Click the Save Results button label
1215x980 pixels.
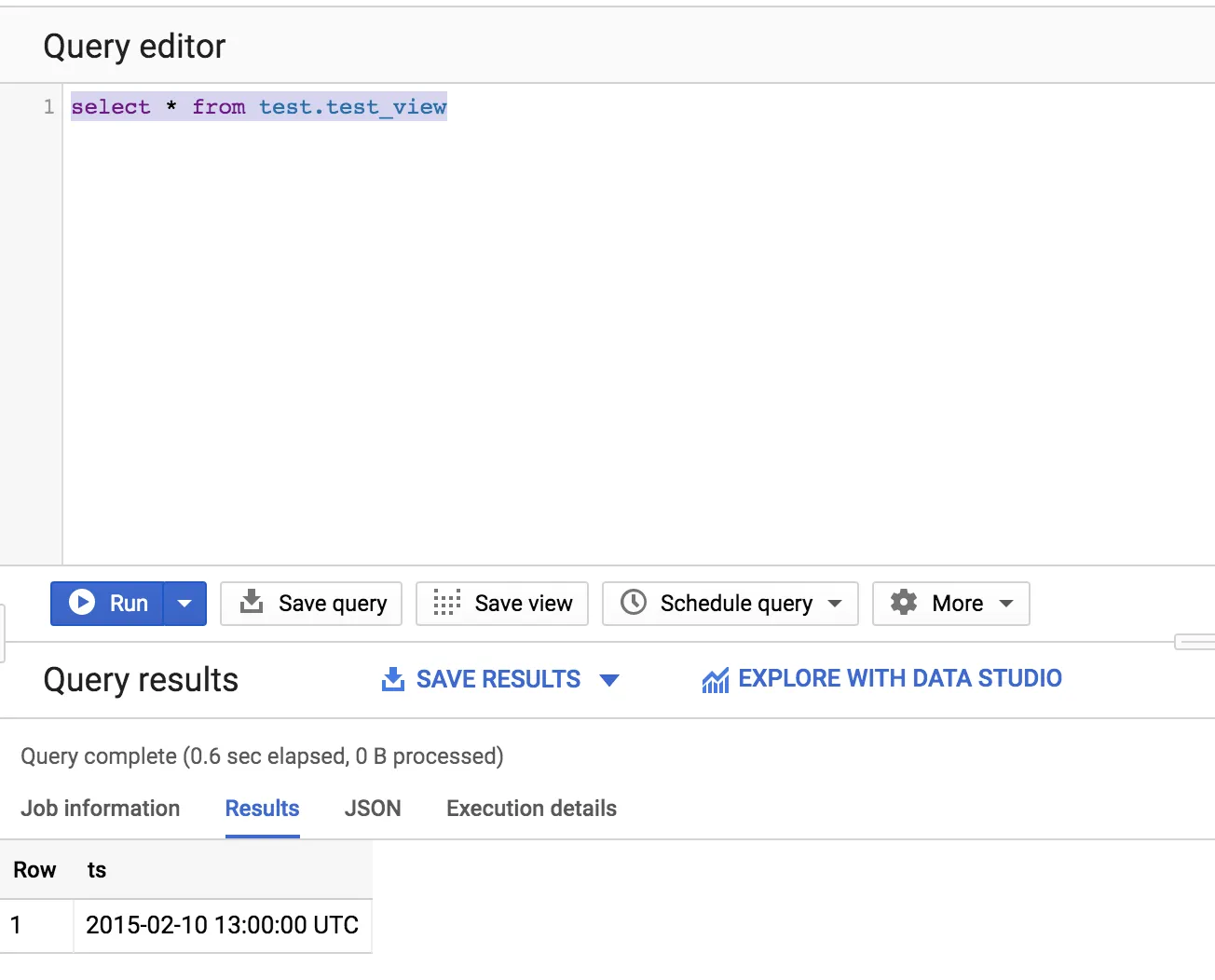(x=498, y=679)
